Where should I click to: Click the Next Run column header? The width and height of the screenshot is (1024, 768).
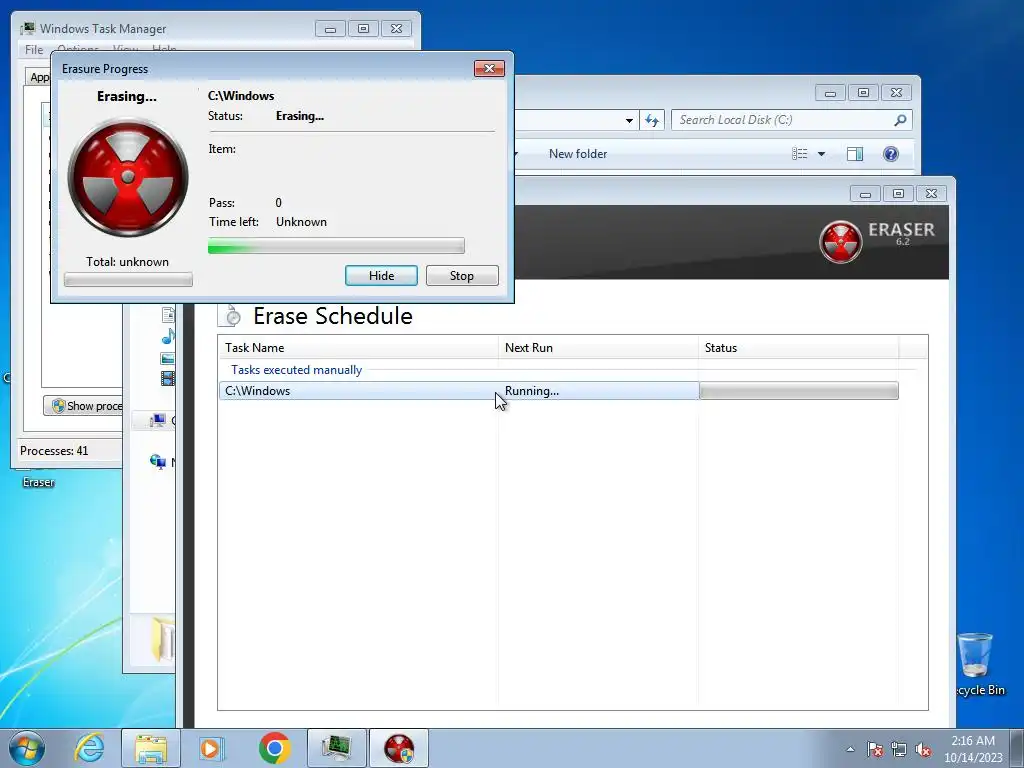599,347
